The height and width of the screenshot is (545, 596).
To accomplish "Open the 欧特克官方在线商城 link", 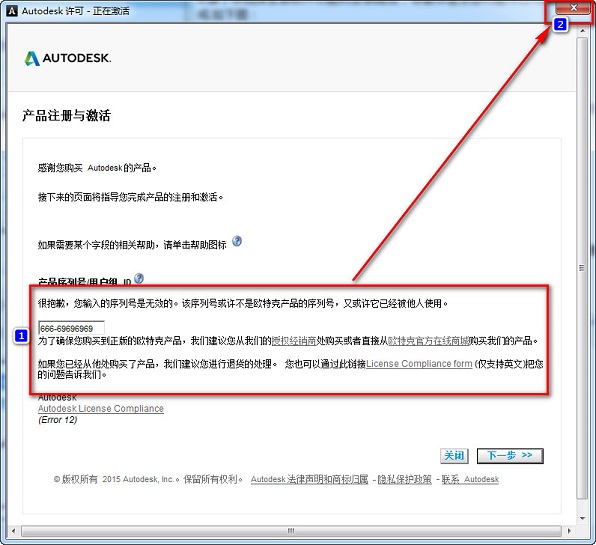I will 428,341.
